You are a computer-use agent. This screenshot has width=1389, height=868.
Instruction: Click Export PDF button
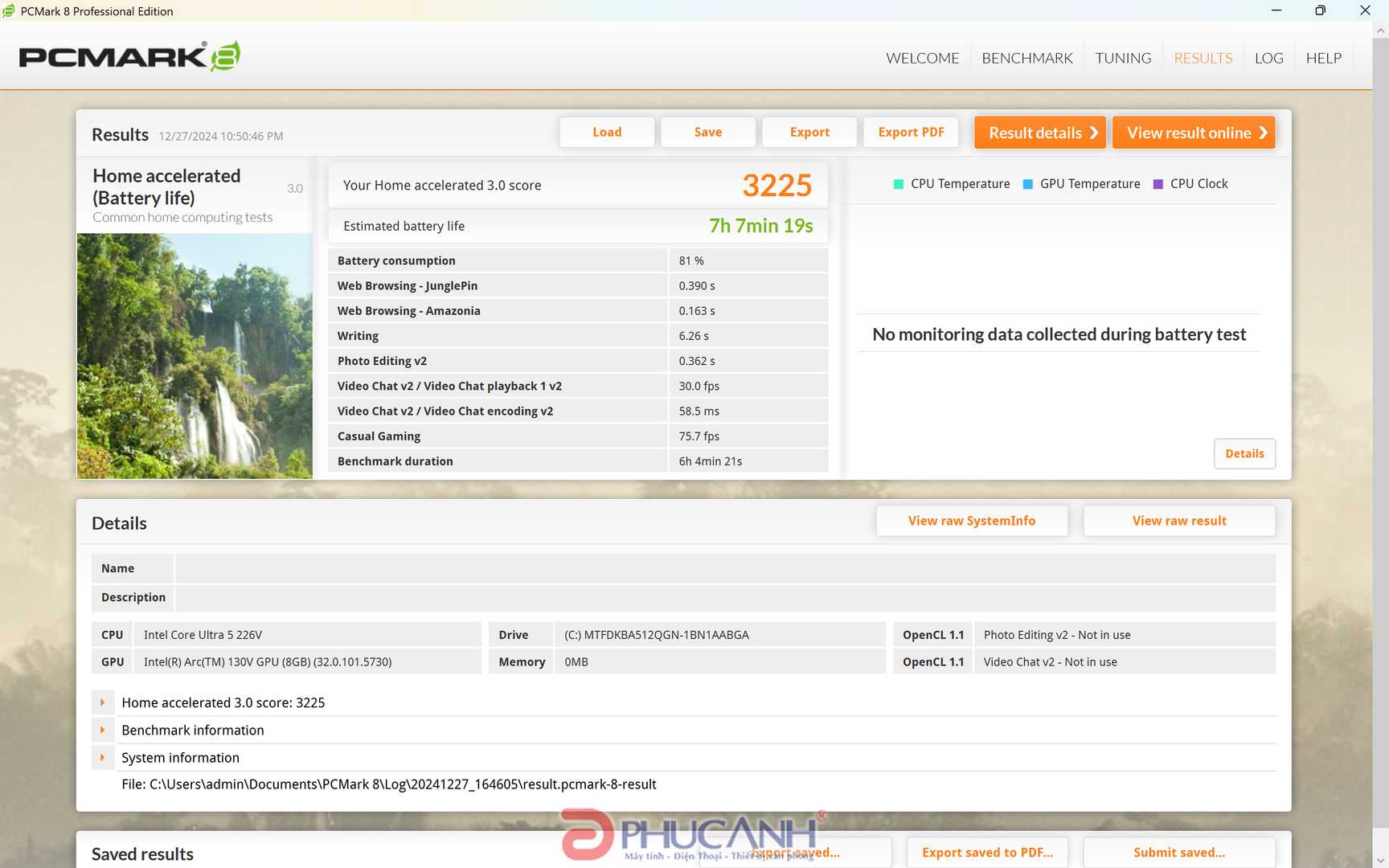point(911,132)
